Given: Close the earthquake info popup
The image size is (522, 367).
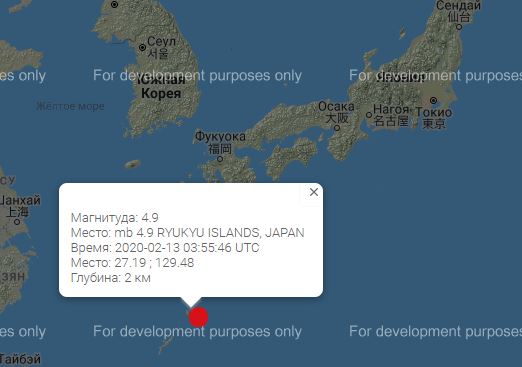Looking at the screenshot, I should coord(314,192).
